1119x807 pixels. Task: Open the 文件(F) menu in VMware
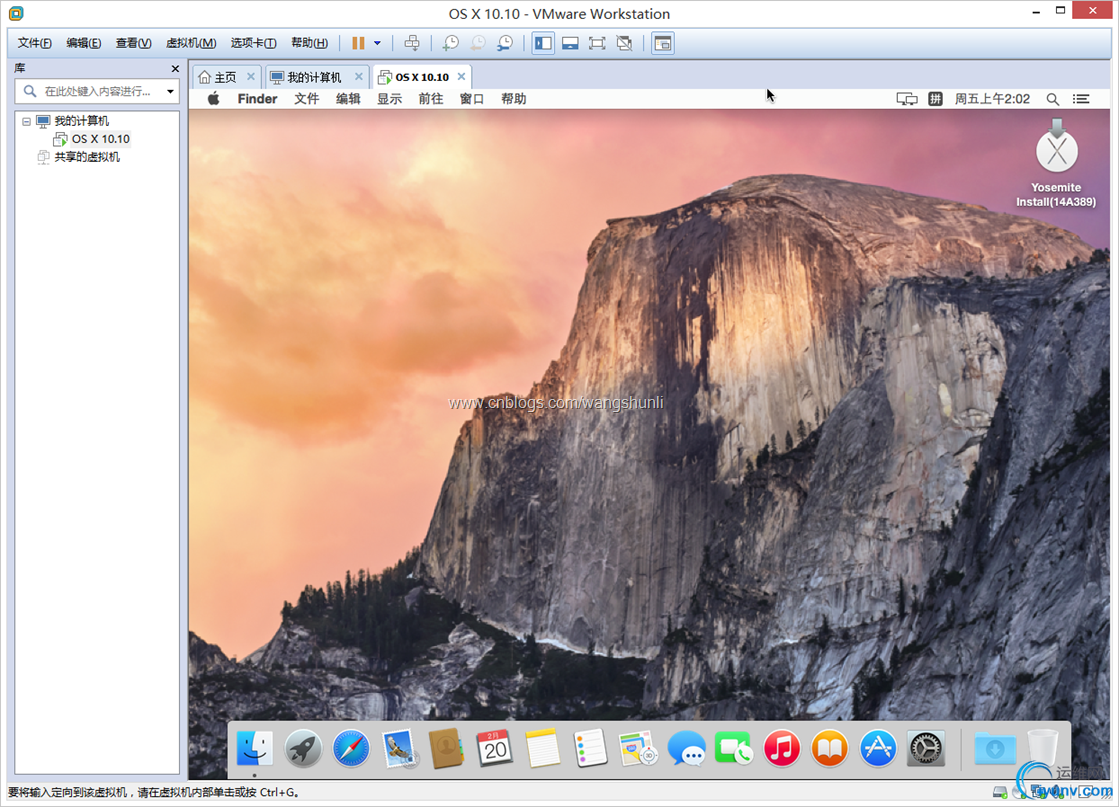(34, 43)
